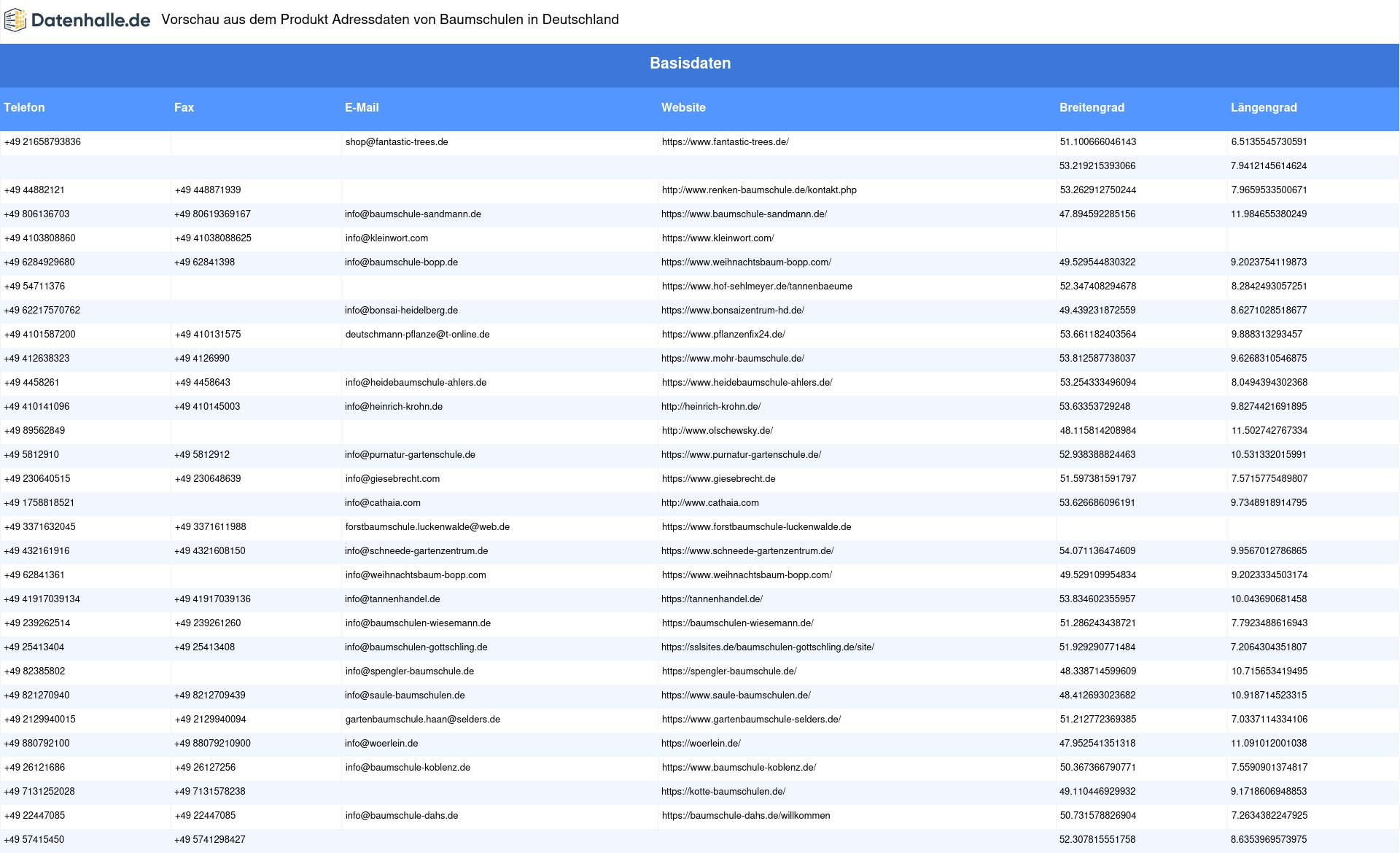
Task: Click email info@weihnachtsbaum-bopp.com
Action: [416, 575]
